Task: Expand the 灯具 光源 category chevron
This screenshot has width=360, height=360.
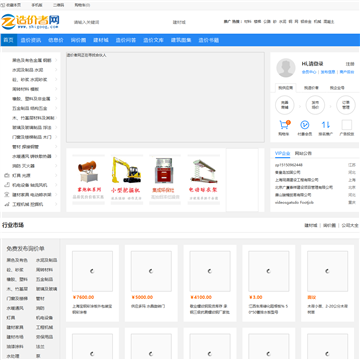Action: (56, 175)
